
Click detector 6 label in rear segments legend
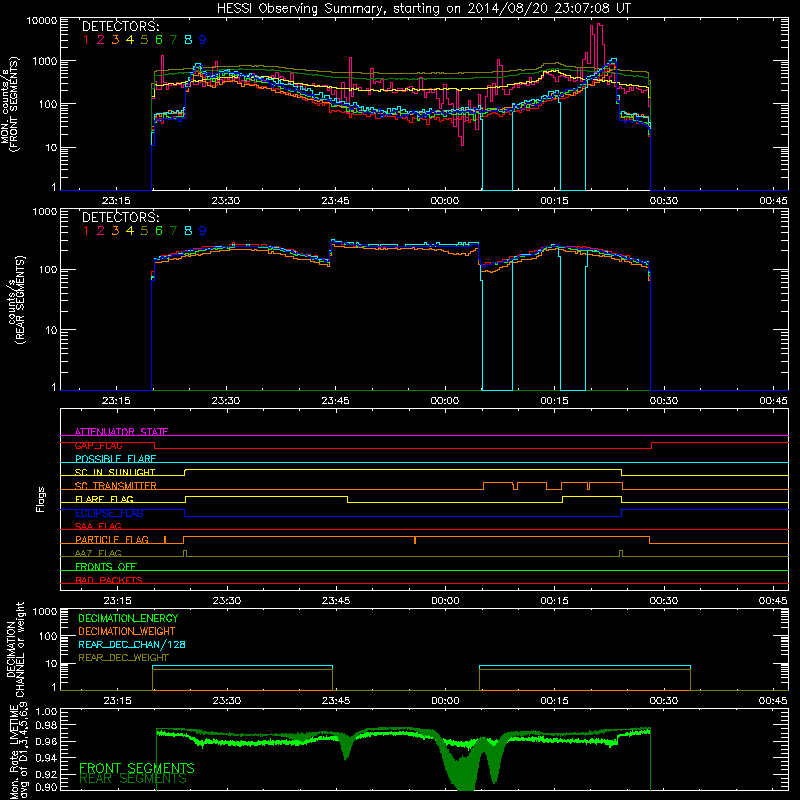coord(159,231)
